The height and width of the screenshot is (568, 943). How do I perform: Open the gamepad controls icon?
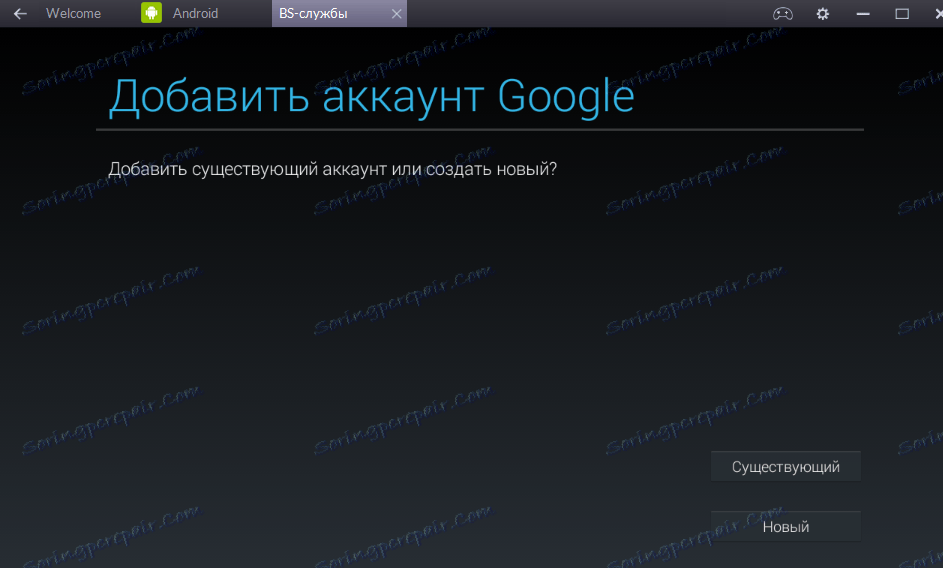[x=782, y=13]
